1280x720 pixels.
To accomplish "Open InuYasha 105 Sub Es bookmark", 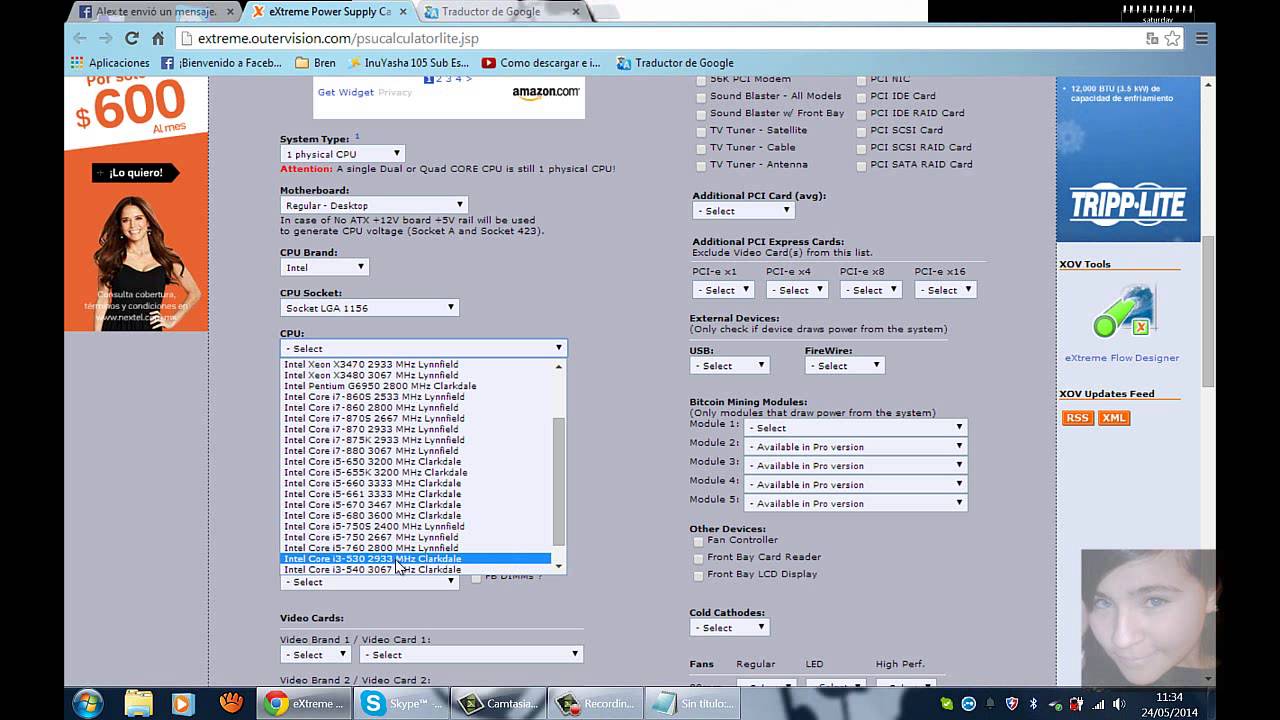I will click(x=408, y=63).
